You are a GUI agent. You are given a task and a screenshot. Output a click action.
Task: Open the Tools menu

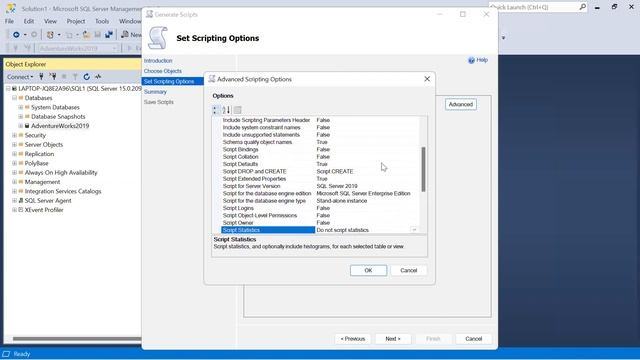pos(102,21)
